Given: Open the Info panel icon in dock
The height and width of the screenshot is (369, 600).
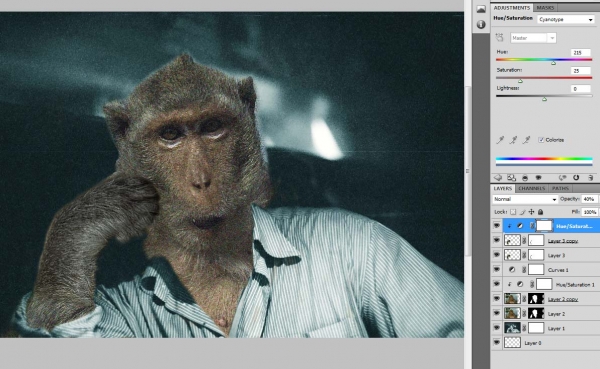Looking at the screenshot, I should point(481,24).
